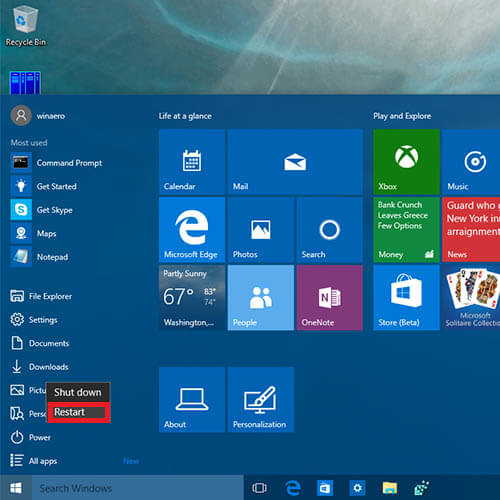Image resolution: width=500 pixels, height=500 pixels.
Task: Choose Shut down from power menu
Action: [78, 392]
